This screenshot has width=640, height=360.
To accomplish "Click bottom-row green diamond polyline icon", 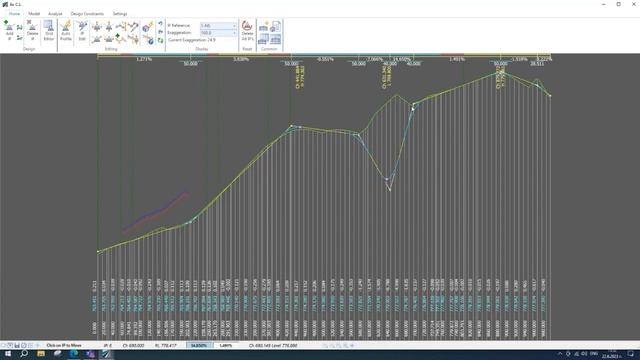I will pos(121,39).
